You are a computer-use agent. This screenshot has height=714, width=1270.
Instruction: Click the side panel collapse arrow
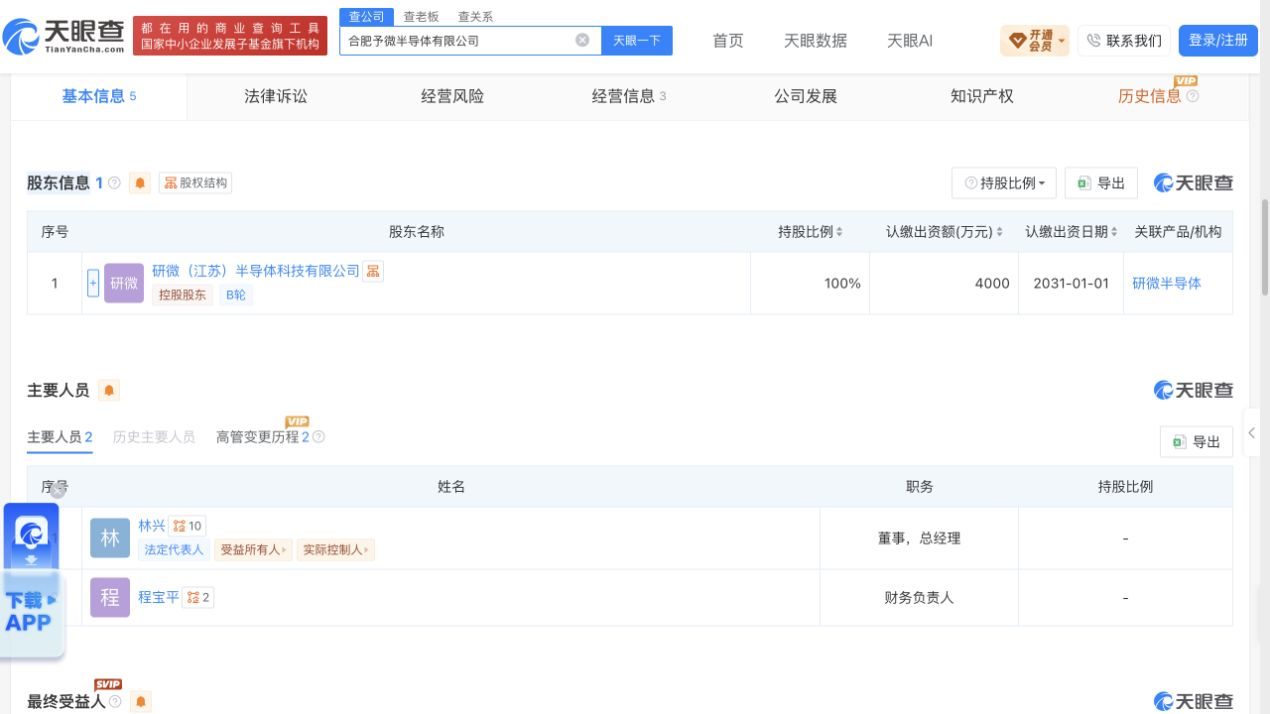(1251, 433)
